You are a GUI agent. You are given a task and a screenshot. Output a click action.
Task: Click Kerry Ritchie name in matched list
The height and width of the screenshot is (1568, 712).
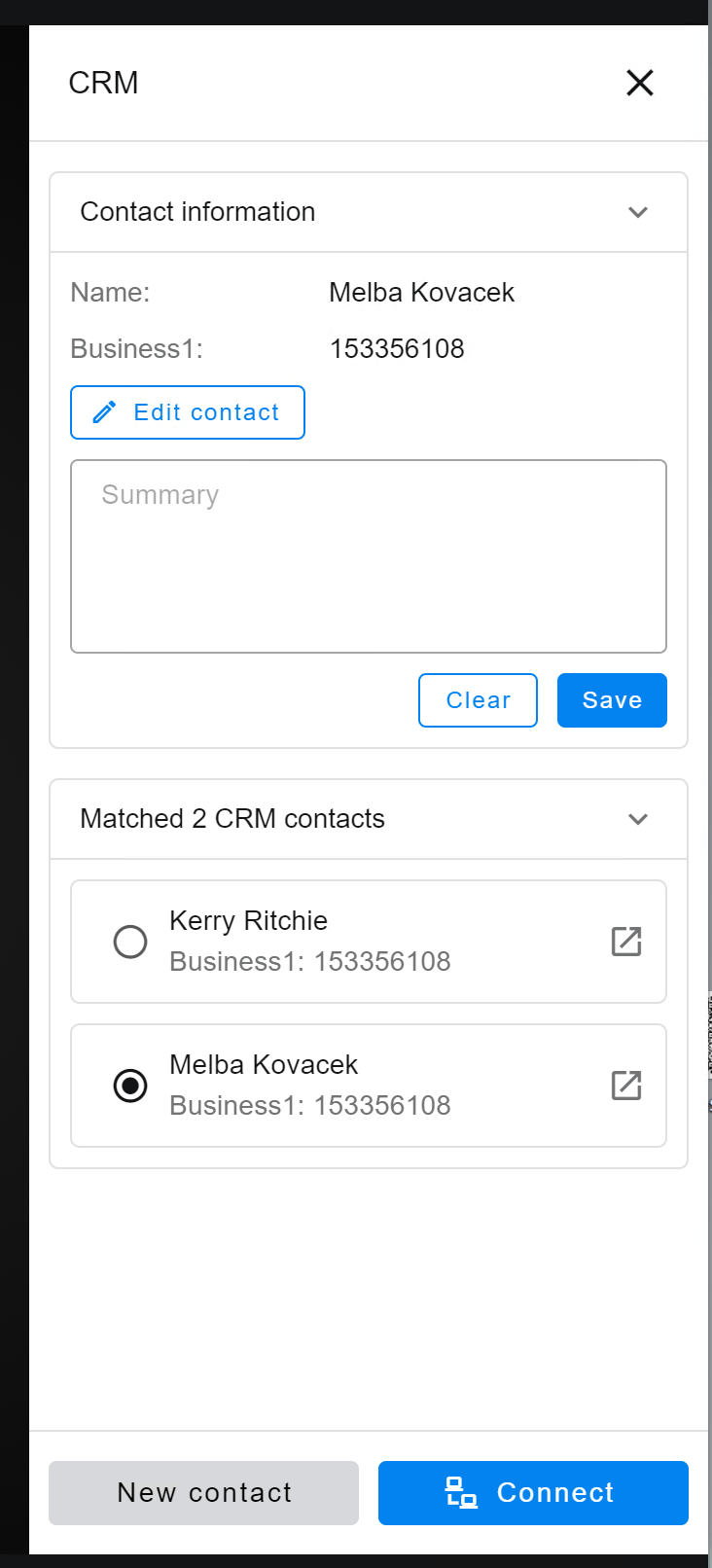(x=248, y=920)
